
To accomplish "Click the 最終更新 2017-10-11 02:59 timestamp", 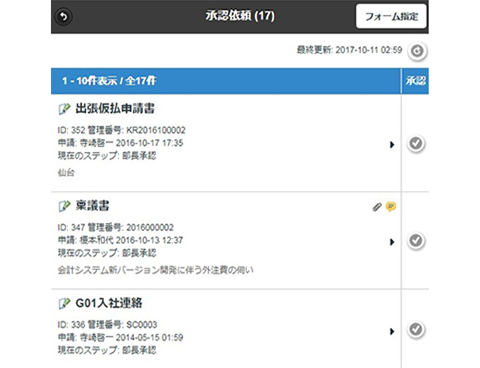I will coord(349,50).
